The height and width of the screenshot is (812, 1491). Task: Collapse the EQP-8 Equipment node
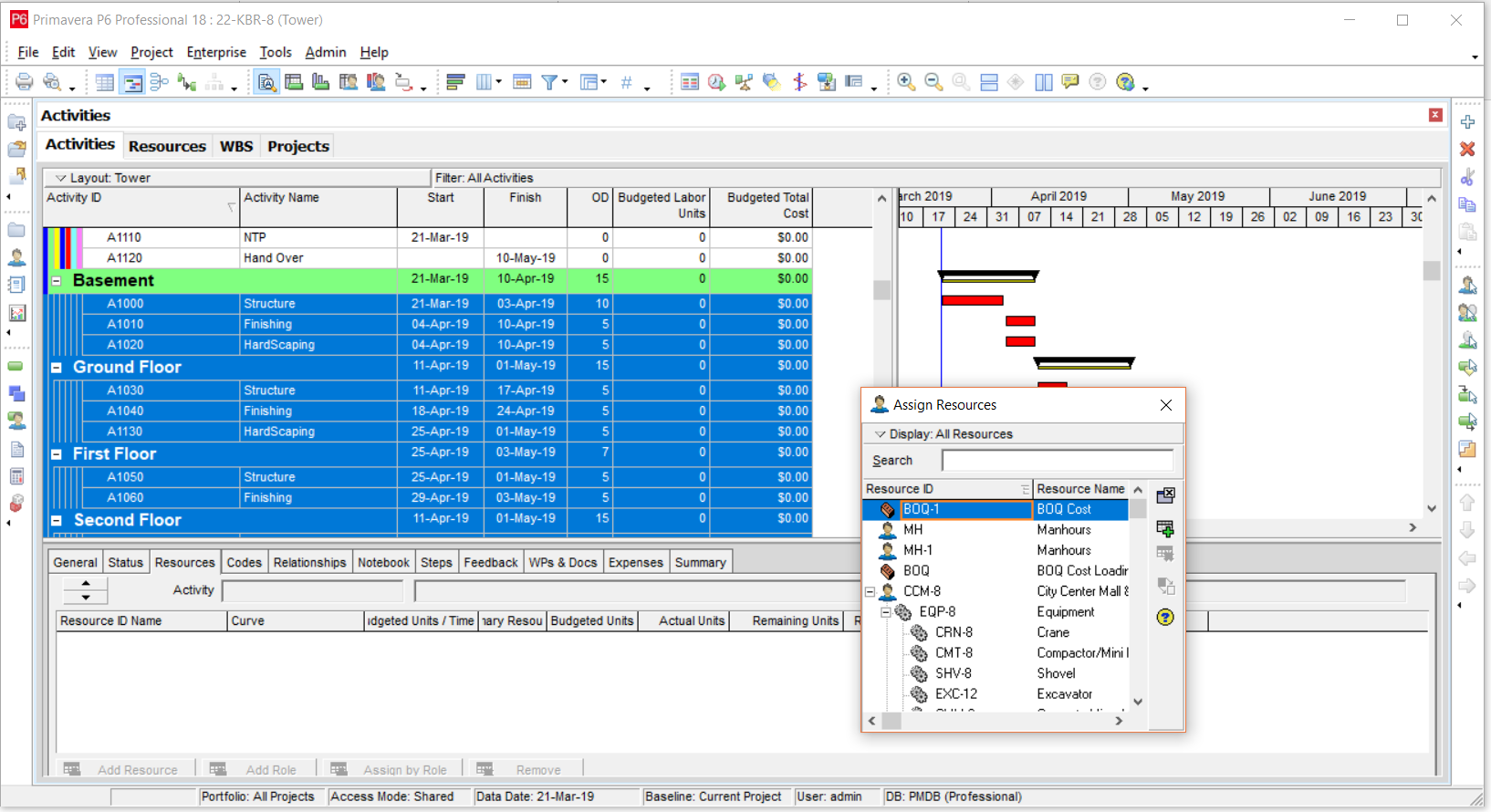point(885,612)
